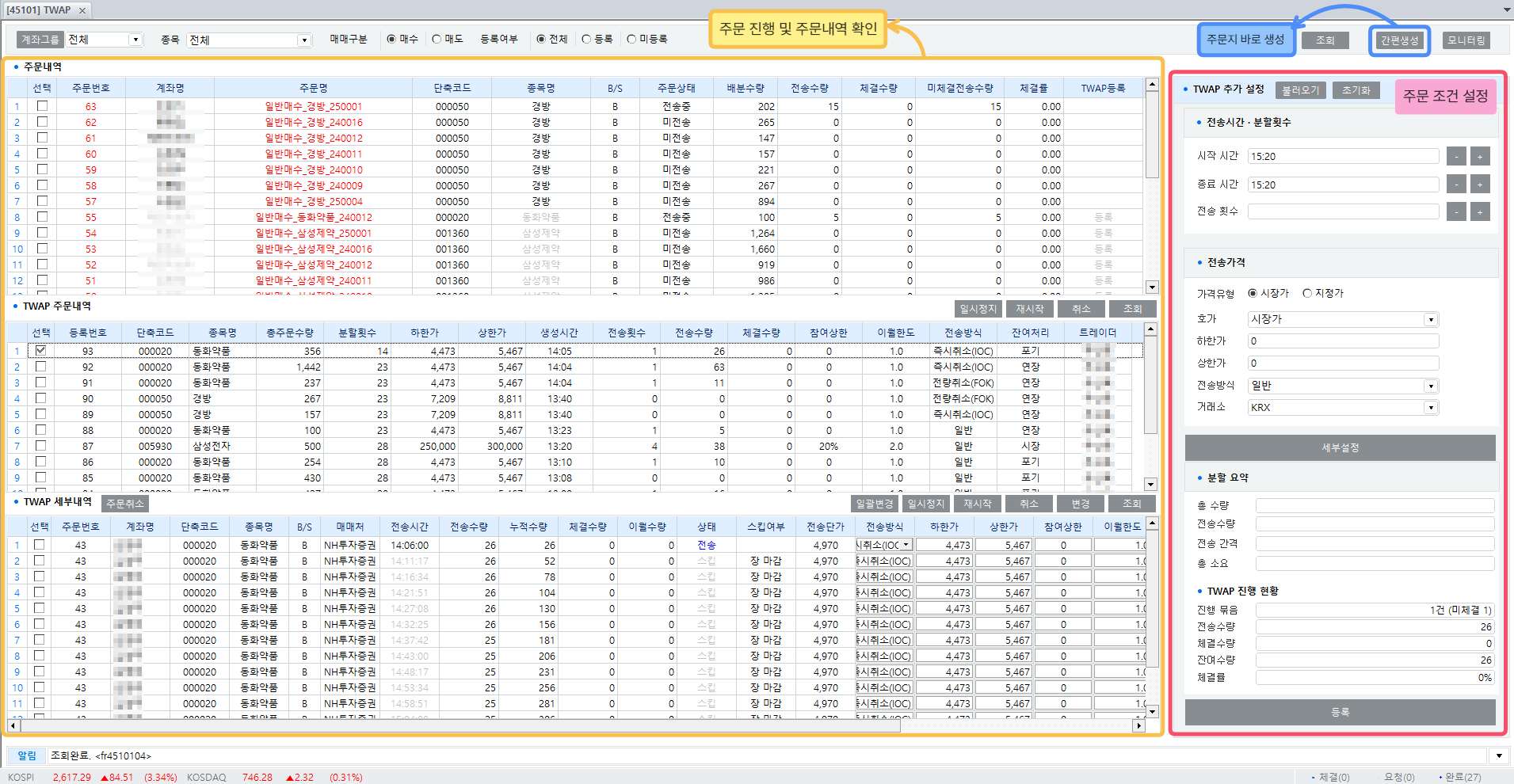This screenshot has height=784, width=1514.
Task: Click the 알림 label
Action: (27, 755)
